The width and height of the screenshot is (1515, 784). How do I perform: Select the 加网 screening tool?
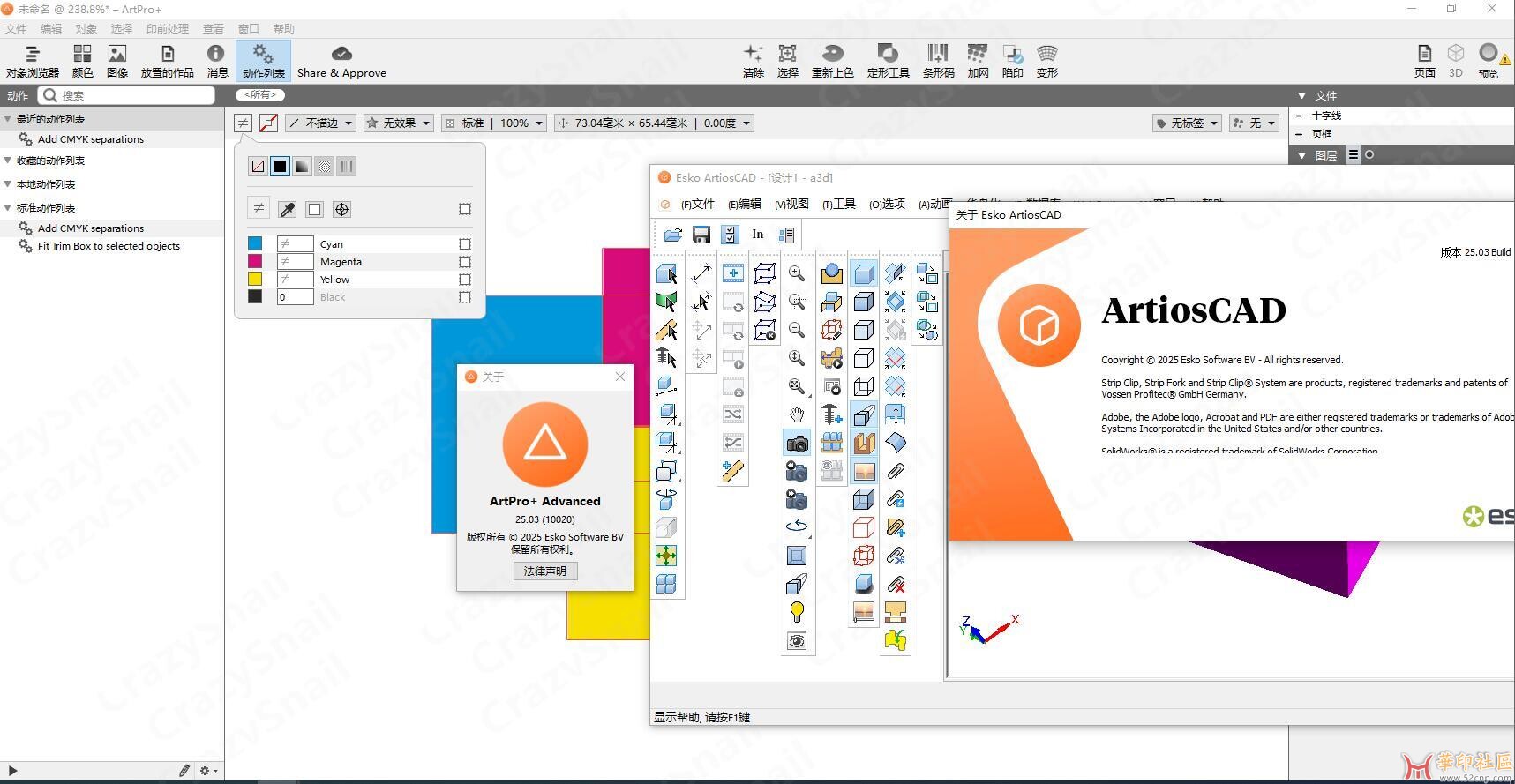[x=978, y=61]
